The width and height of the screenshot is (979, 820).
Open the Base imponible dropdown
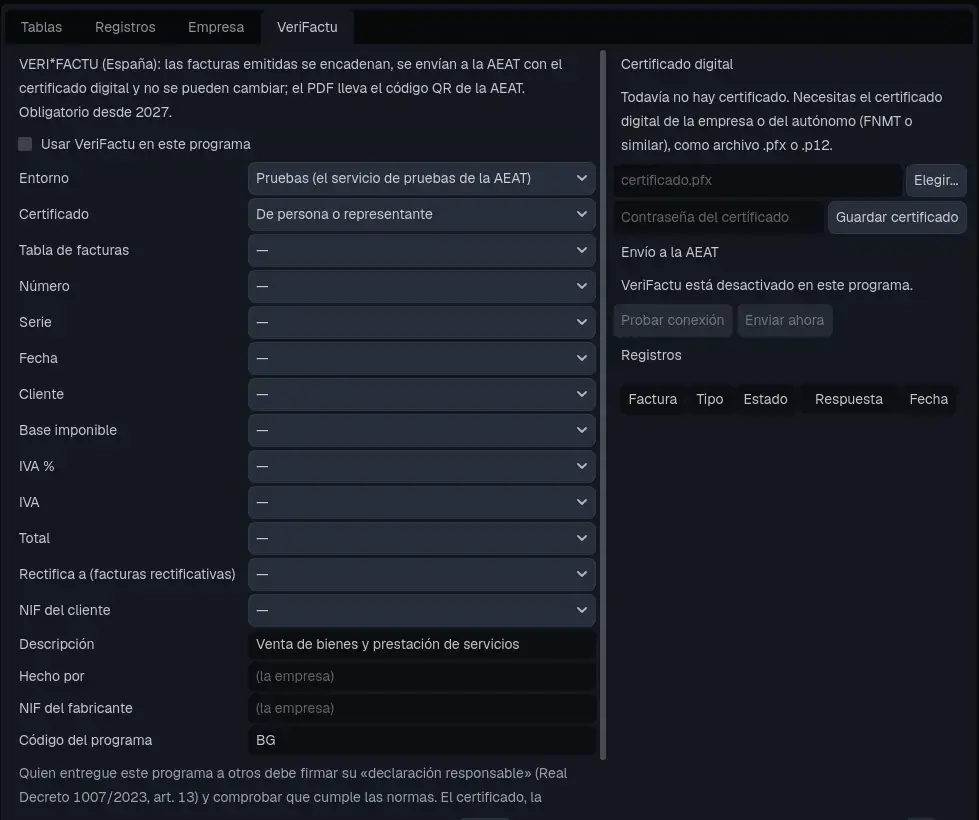421,430
